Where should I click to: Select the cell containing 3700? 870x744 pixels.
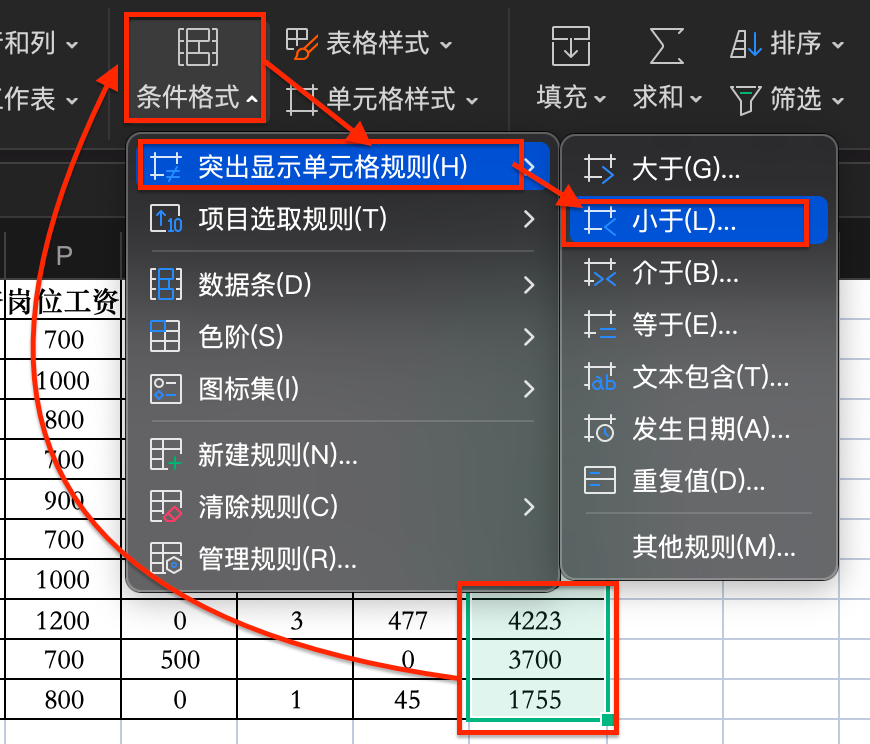tap(535, 660)
